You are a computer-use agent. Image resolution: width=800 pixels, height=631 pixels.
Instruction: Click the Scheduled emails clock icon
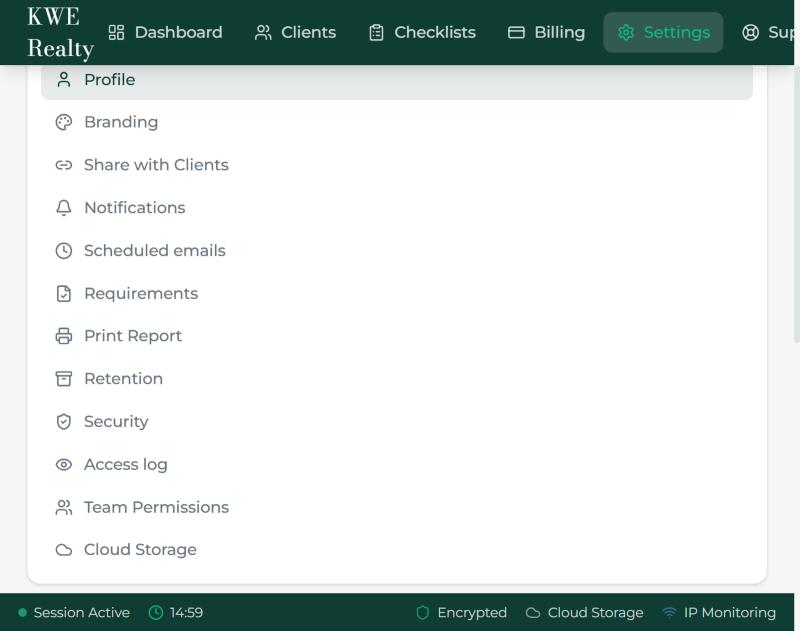pyautogui.click(x=64, y=251)
